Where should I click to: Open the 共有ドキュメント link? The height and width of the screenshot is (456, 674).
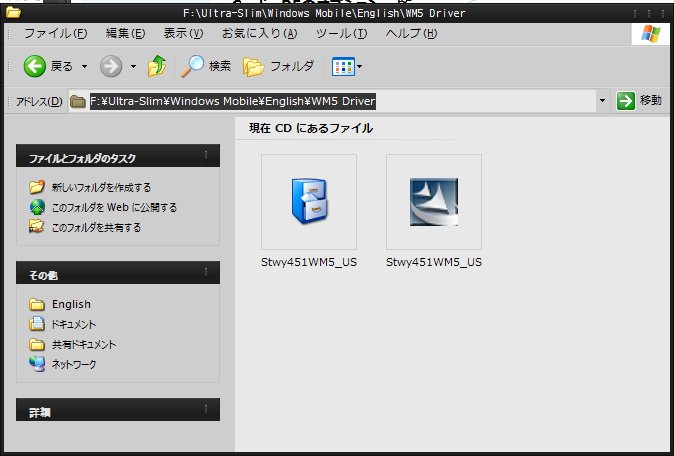[84, 344]
